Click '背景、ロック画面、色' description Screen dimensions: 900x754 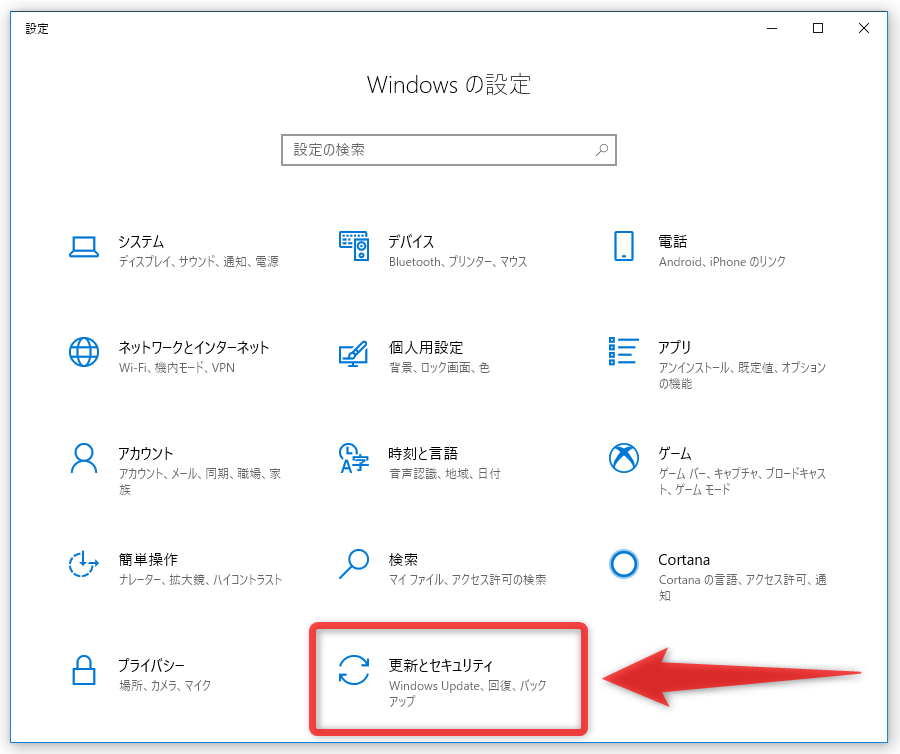[x=439, y=368]
